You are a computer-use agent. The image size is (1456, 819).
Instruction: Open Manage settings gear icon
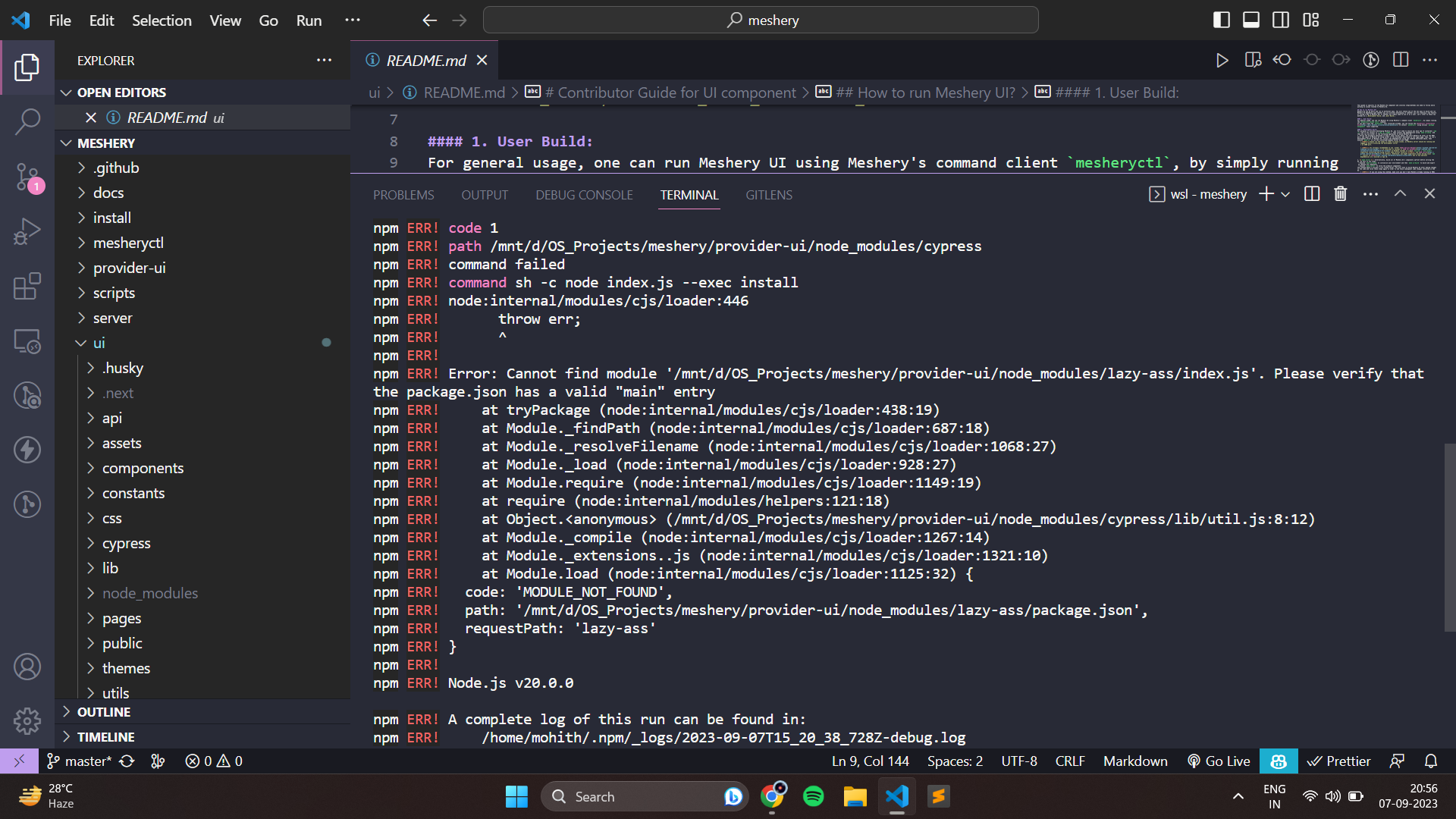pyautogui.click(x=27, y=721)
